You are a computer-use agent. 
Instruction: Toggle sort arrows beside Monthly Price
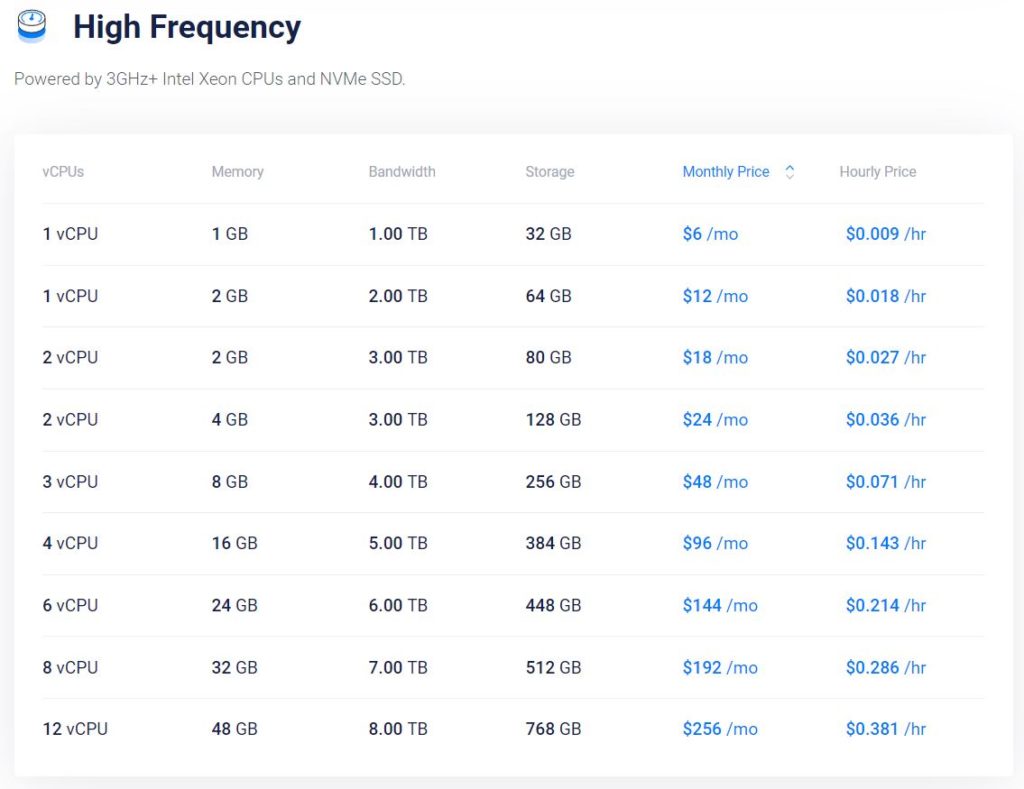(790, 172)
